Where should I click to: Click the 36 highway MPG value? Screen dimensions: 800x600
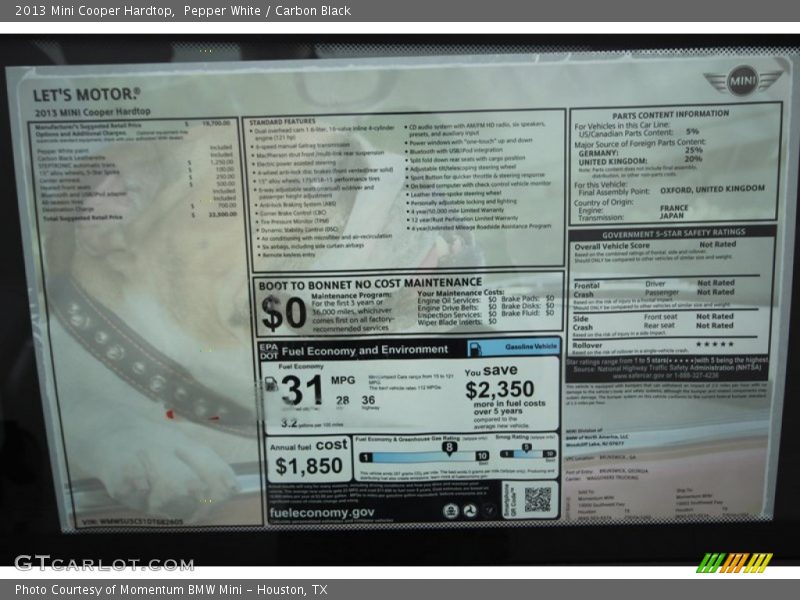click(x=368, y=400)
